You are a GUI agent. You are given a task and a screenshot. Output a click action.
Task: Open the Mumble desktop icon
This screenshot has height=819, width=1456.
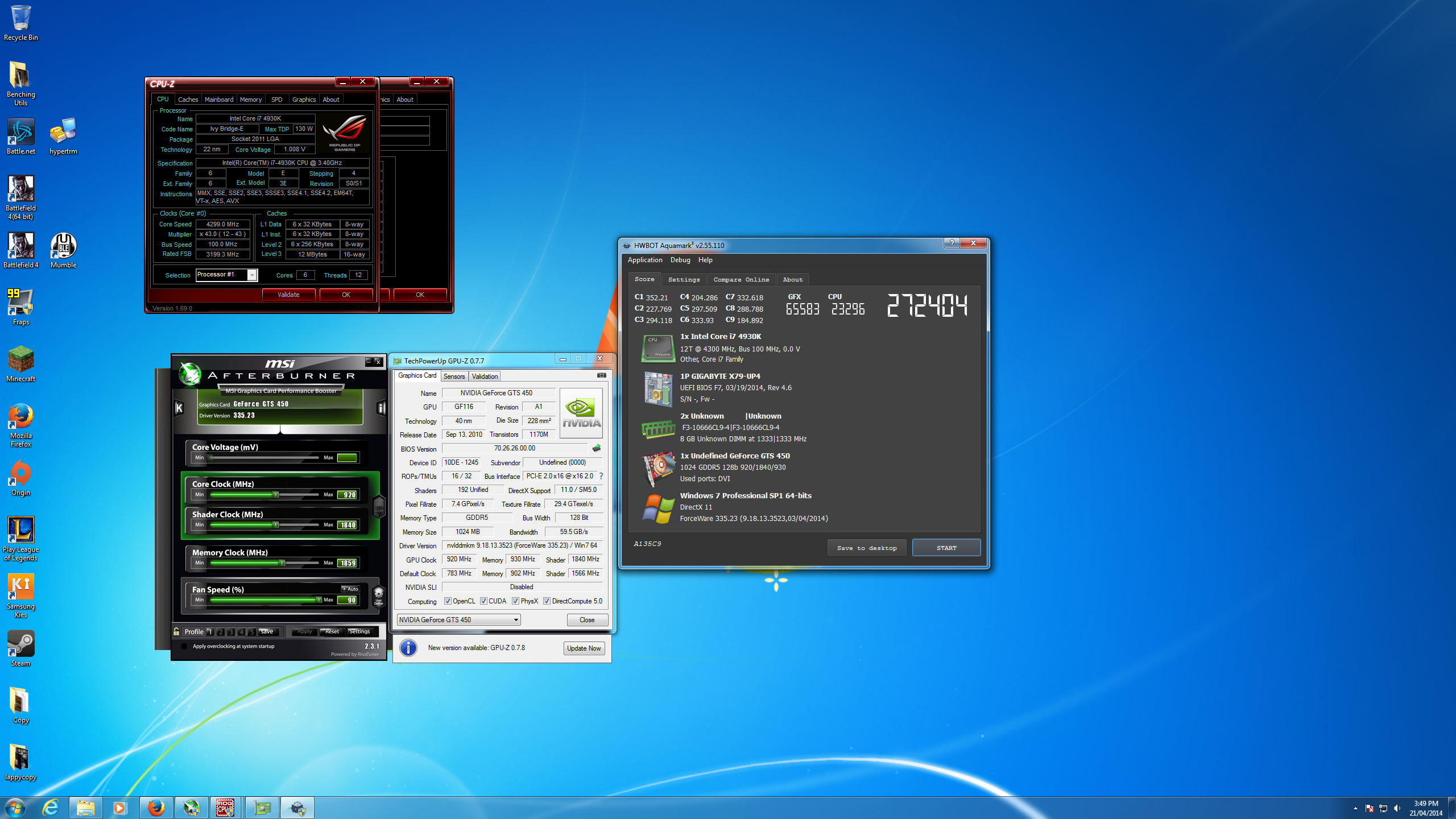[x=63, y=250]
